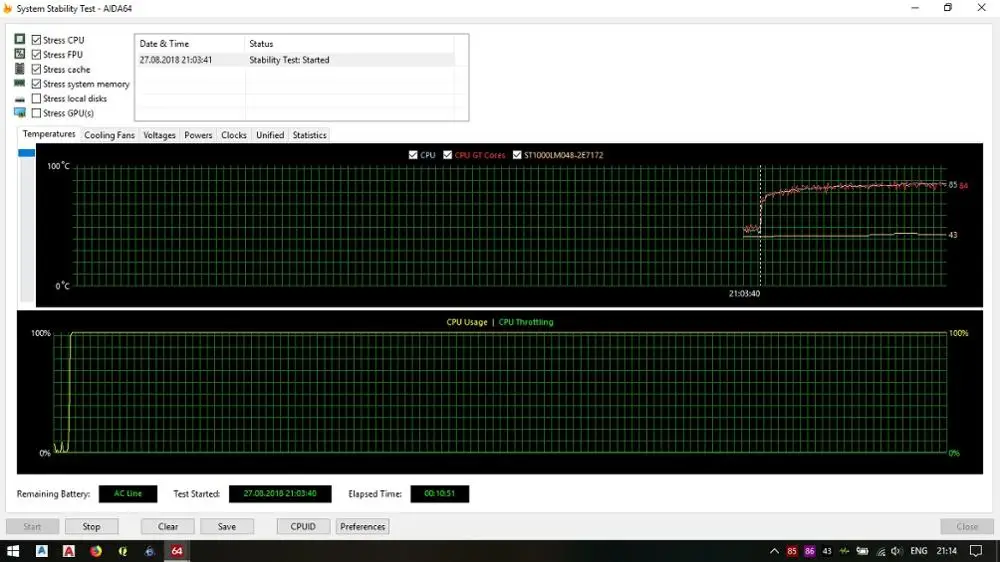This screenshot has width=1000, height=562.
Task: Switch to the Temperatures tab
Action: click(x=48, y=134)
